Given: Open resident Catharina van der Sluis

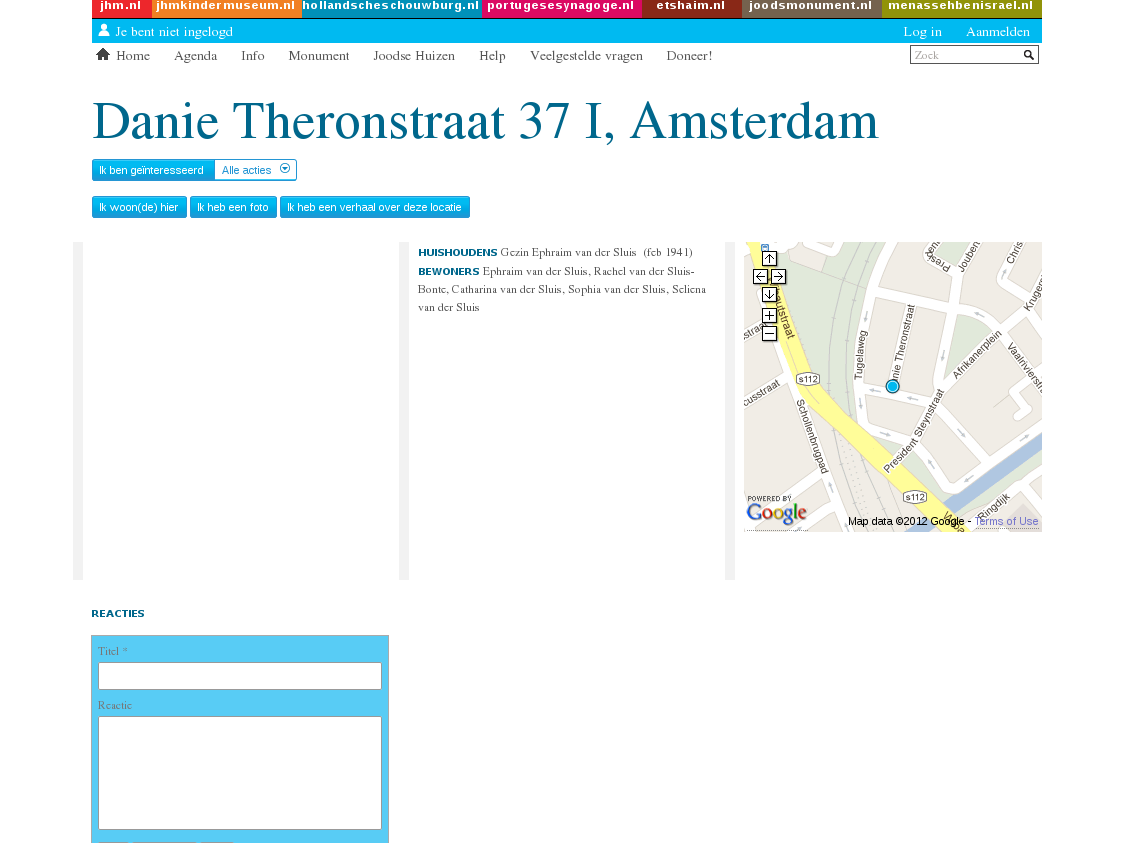Looking at the screenshot, I should (x=506, y=290).
